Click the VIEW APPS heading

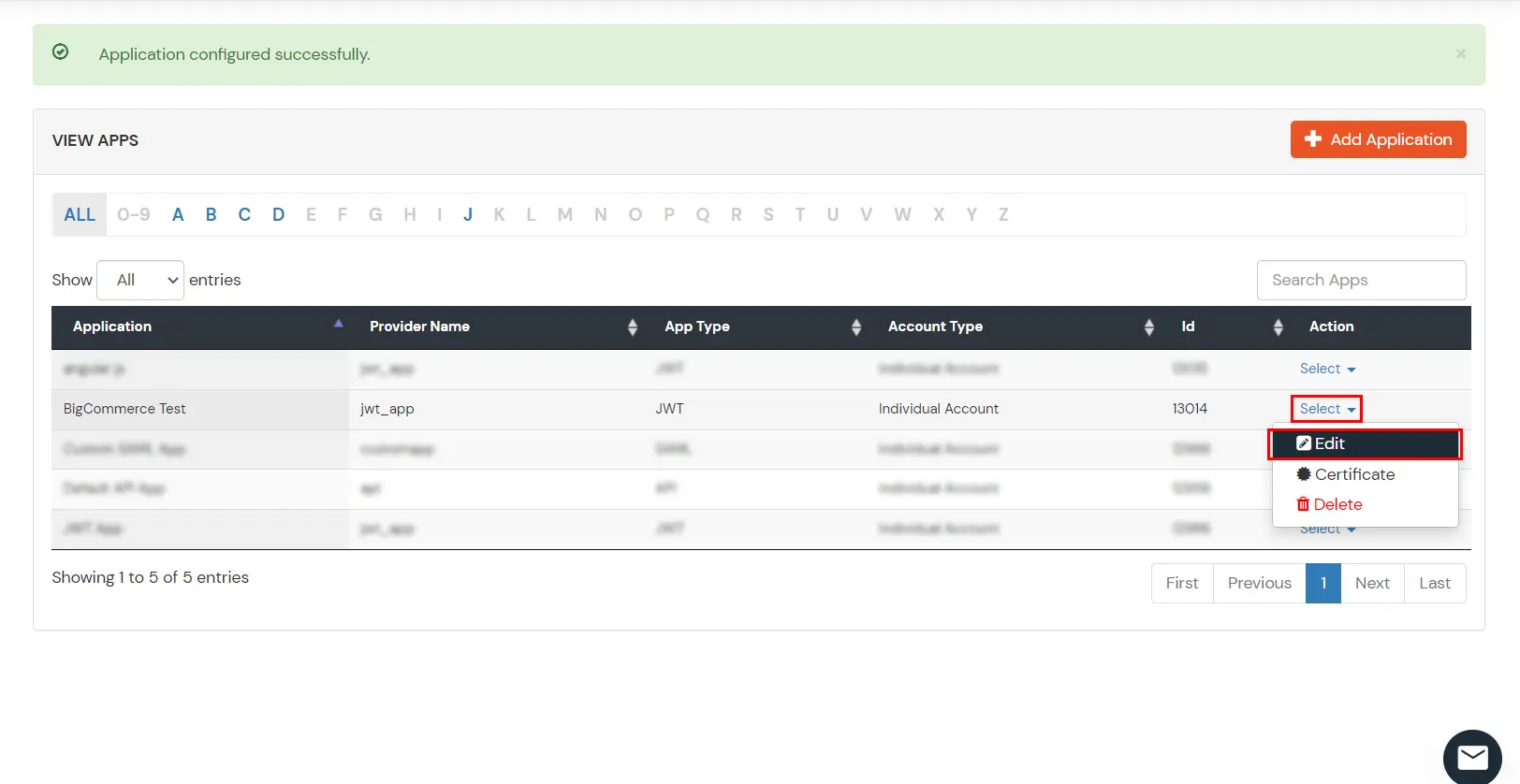tap(95, 140)
